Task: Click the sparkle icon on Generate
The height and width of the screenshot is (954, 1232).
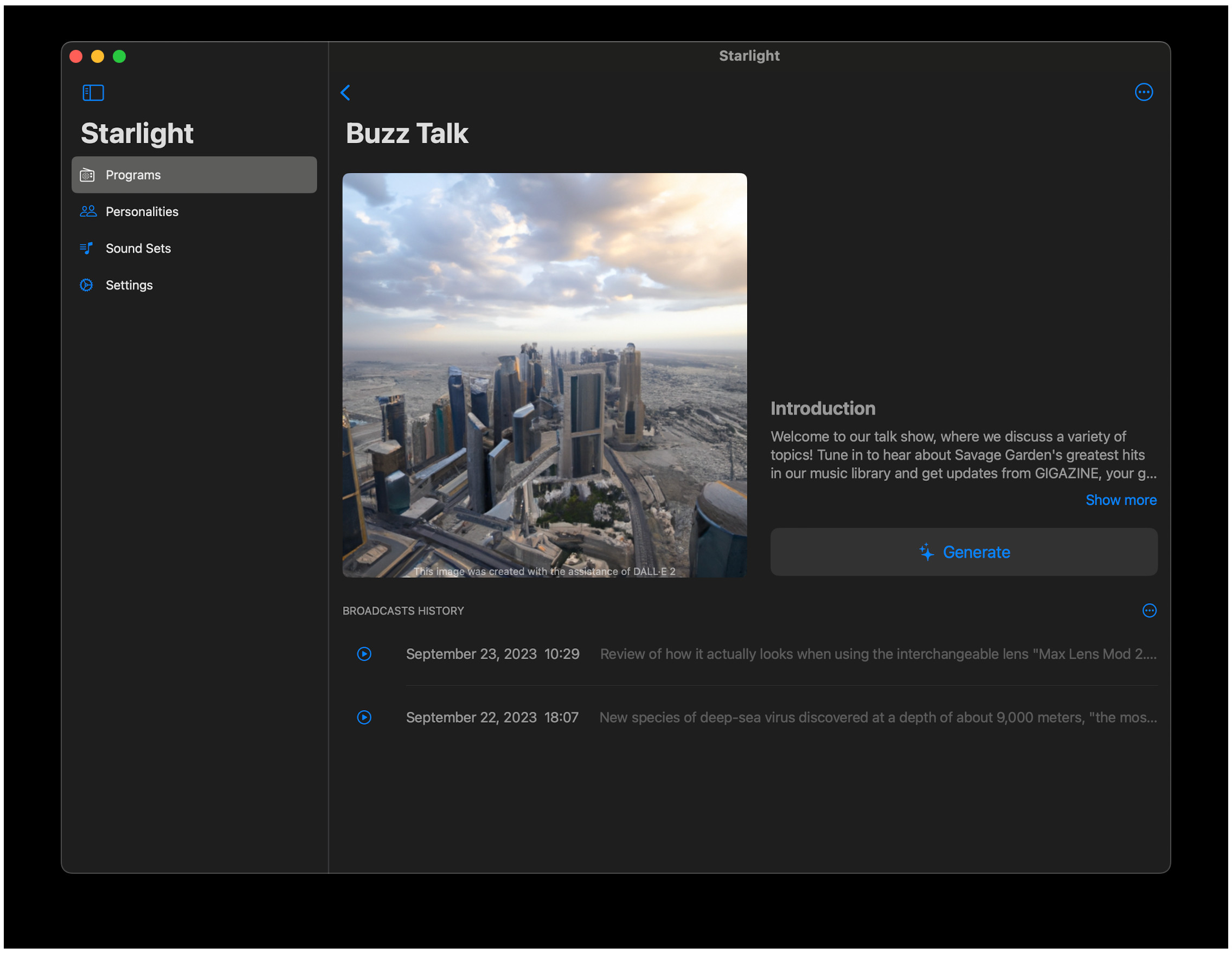Action: (926, 552)
